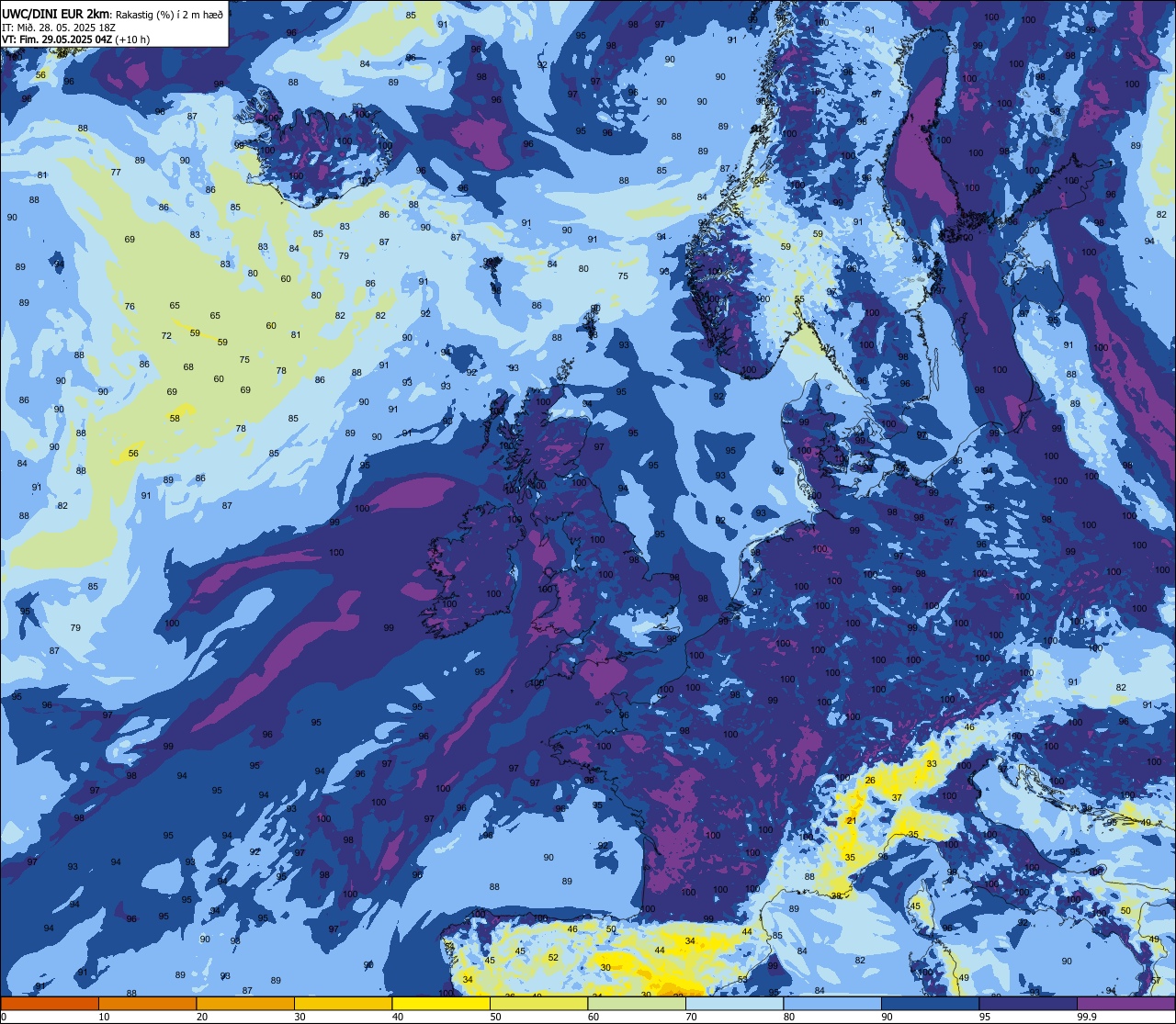Click the '38' humidity value near the Mediterranean coast

836,895
